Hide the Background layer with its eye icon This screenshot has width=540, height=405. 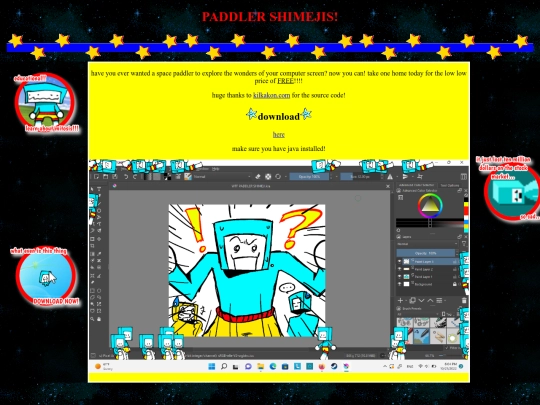399,284
